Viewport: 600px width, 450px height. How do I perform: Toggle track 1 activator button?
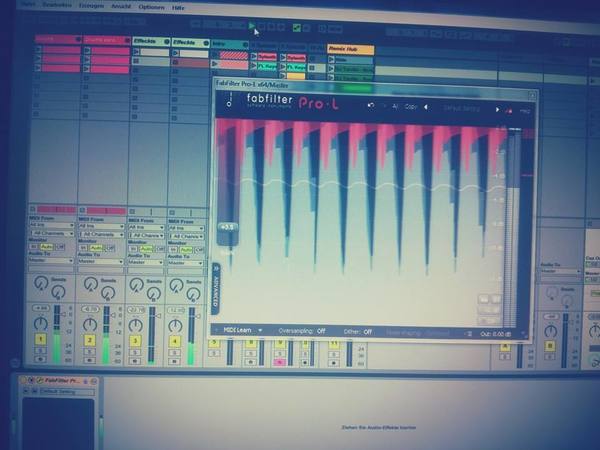[x=40, y=339]
